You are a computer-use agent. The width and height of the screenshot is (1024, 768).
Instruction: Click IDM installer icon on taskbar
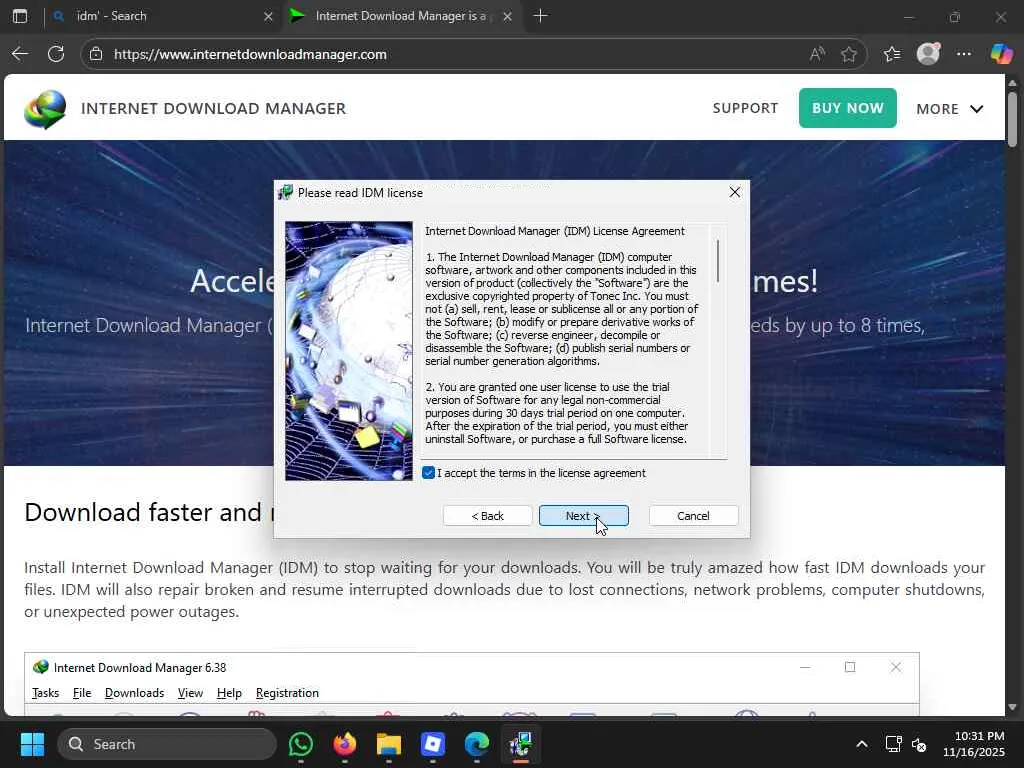pyautogui.click(x=520, y=744)
